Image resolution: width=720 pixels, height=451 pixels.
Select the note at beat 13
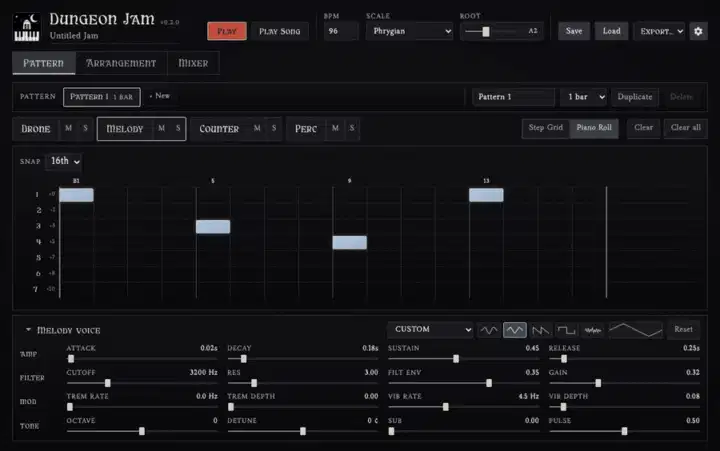point(486,195)
